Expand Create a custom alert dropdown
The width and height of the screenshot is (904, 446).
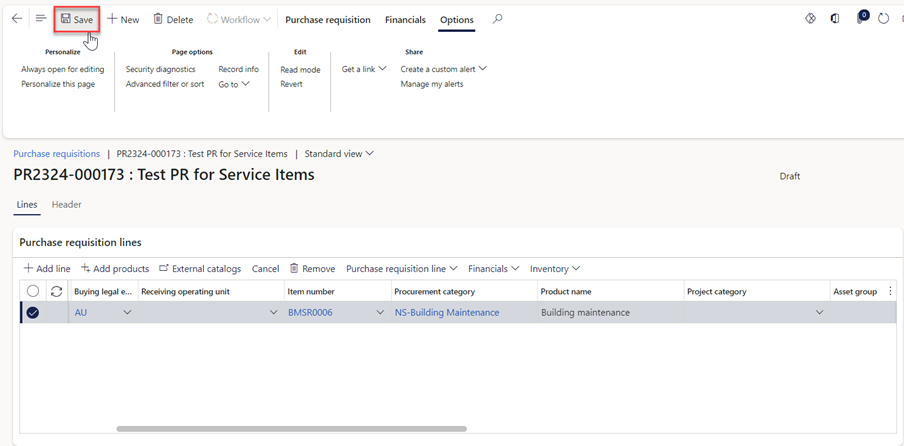[444, 69]
